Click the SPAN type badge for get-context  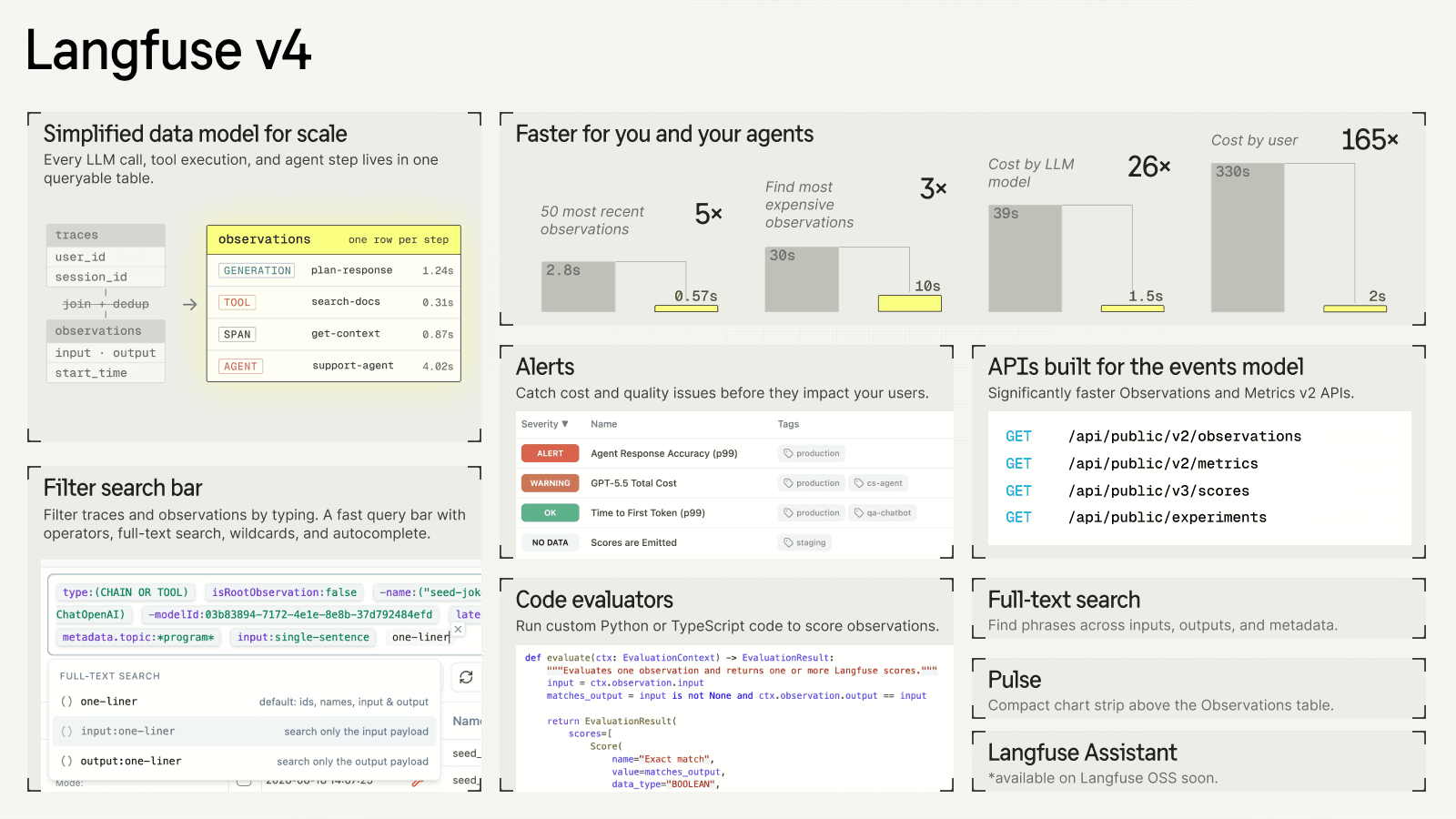click(x=237, y=334)
